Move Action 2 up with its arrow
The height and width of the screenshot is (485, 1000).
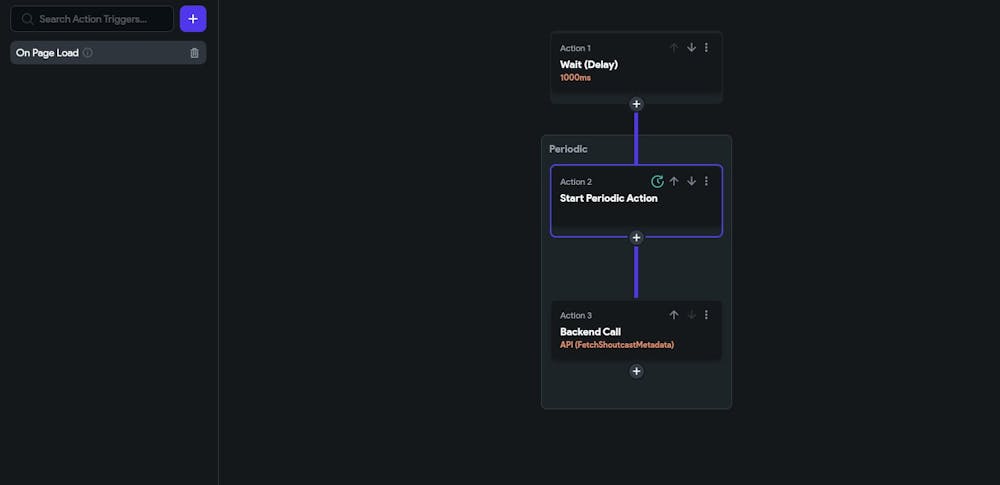(x=674, y=182)
